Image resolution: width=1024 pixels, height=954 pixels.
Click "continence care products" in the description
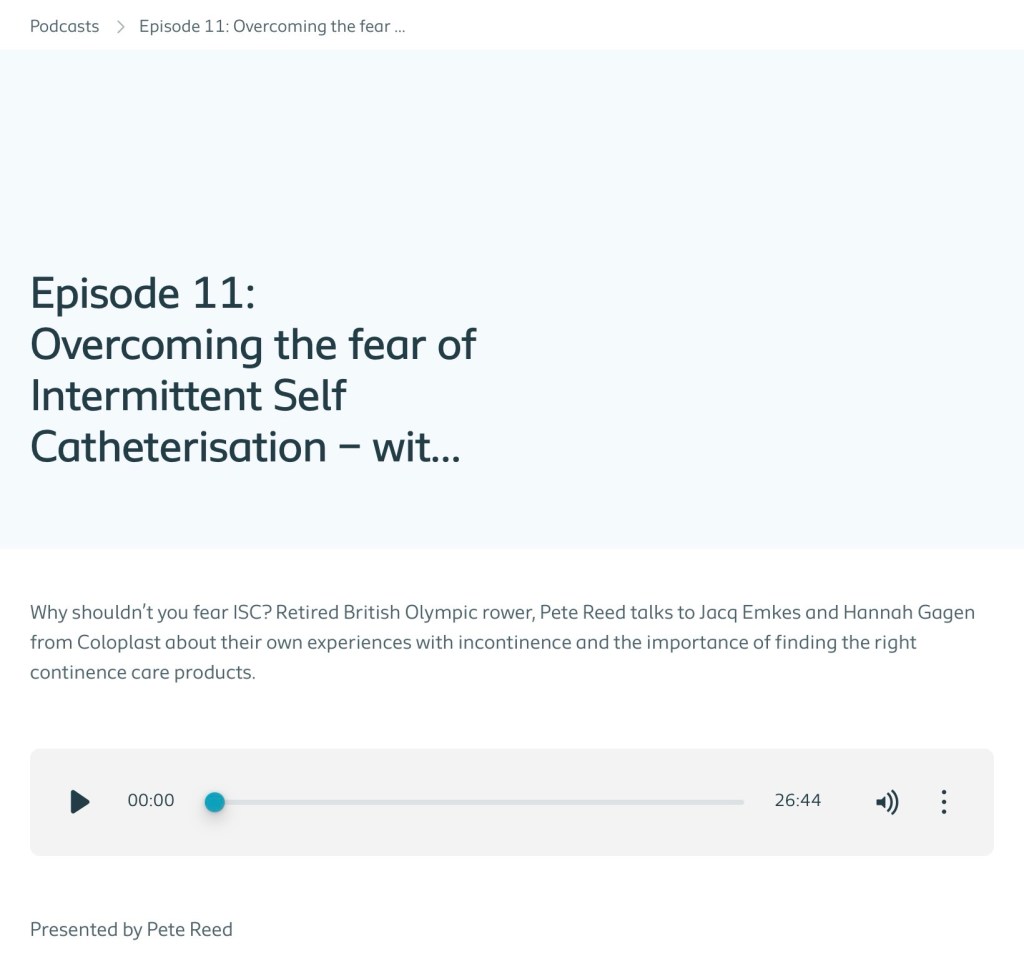pyautogui.click(x=141, y=672)
